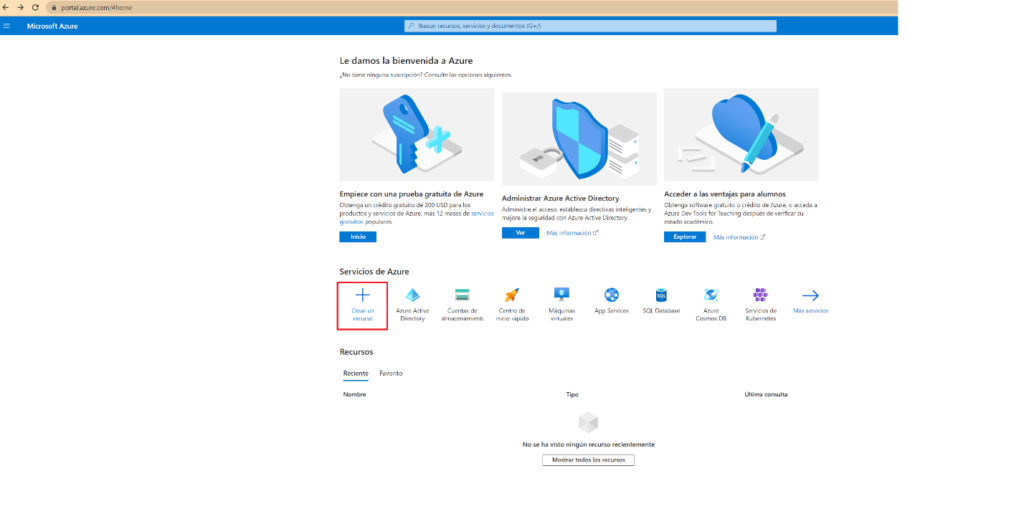1024x519 pixels.
Task: Click the Recursos section heading
Action: click(357, 352)
